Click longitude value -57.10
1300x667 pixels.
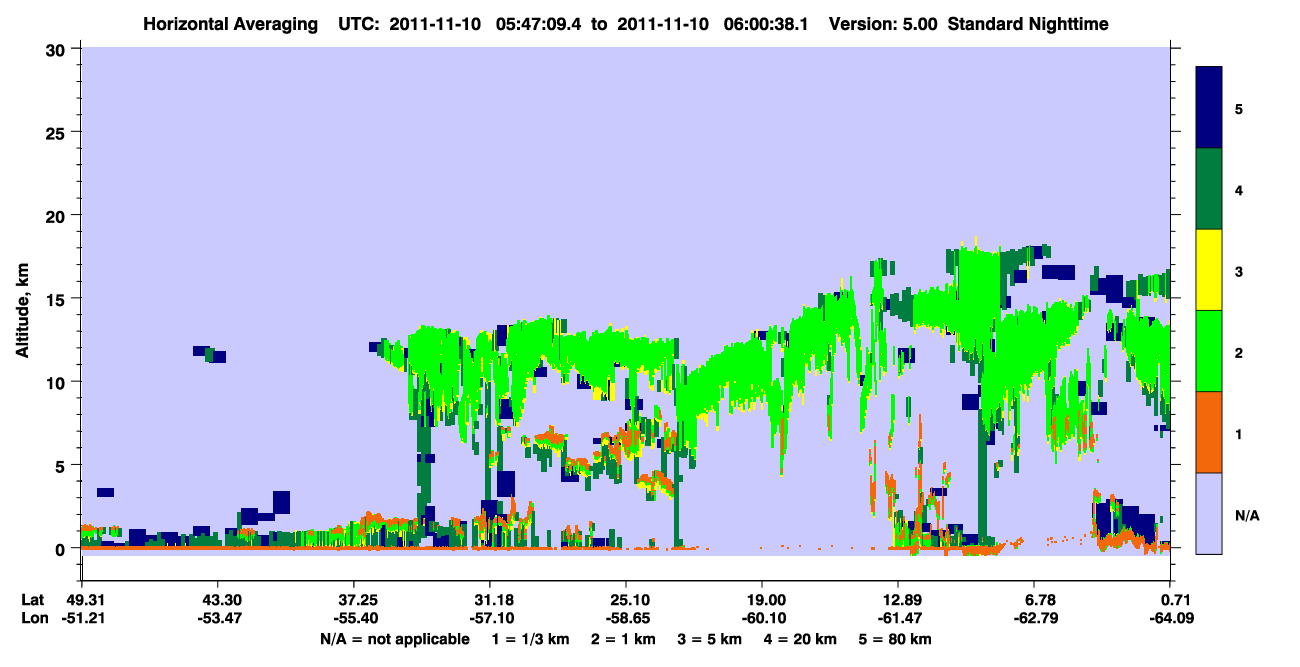coord(490,619)
